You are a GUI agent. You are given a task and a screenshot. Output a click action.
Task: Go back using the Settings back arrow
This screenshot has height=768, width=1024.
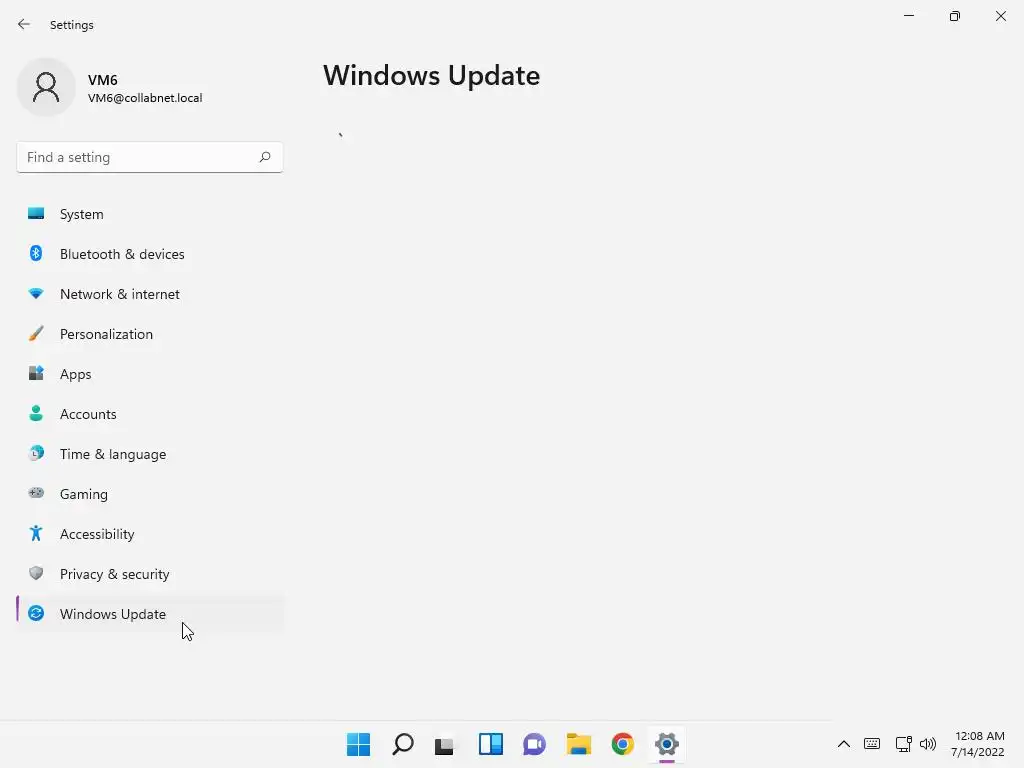click(24, 24)
